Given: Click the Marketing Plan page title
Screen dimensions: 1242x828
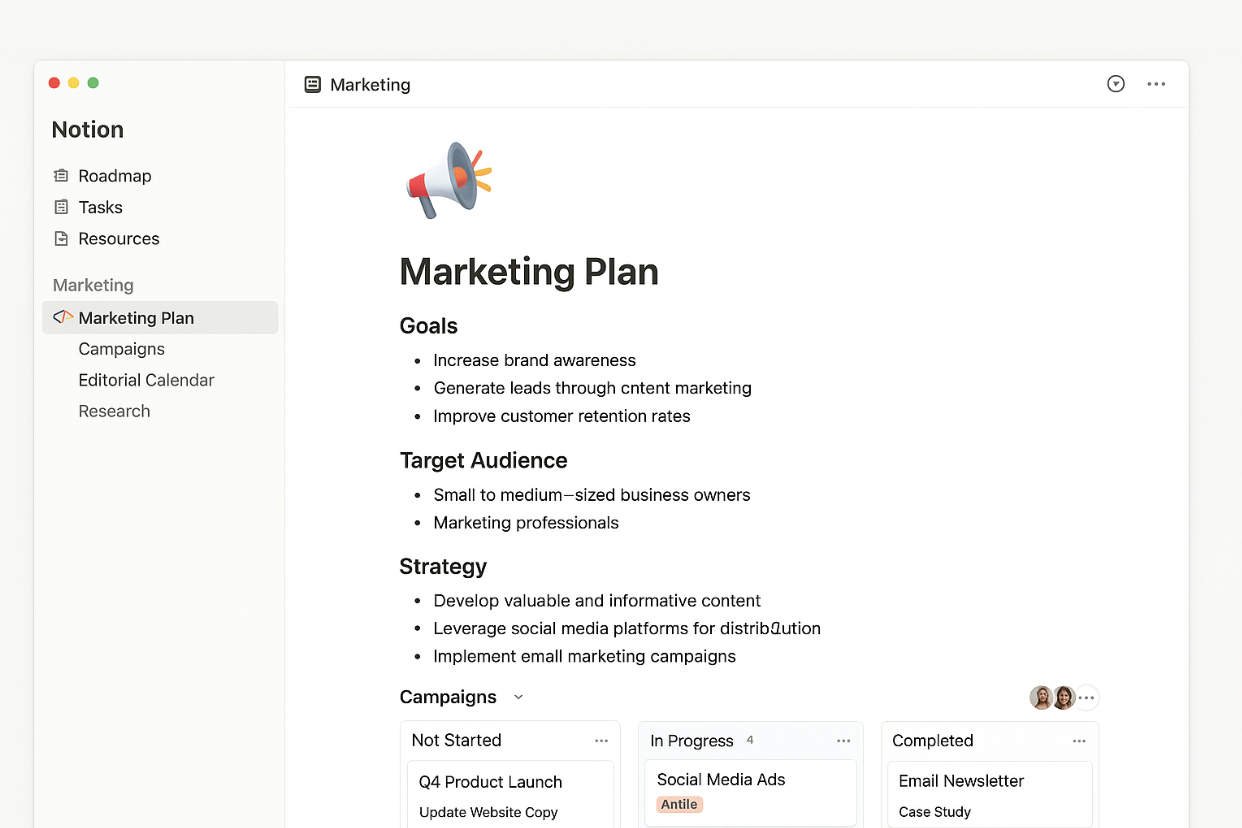Looking at the screenshot, I should (529, 272).
